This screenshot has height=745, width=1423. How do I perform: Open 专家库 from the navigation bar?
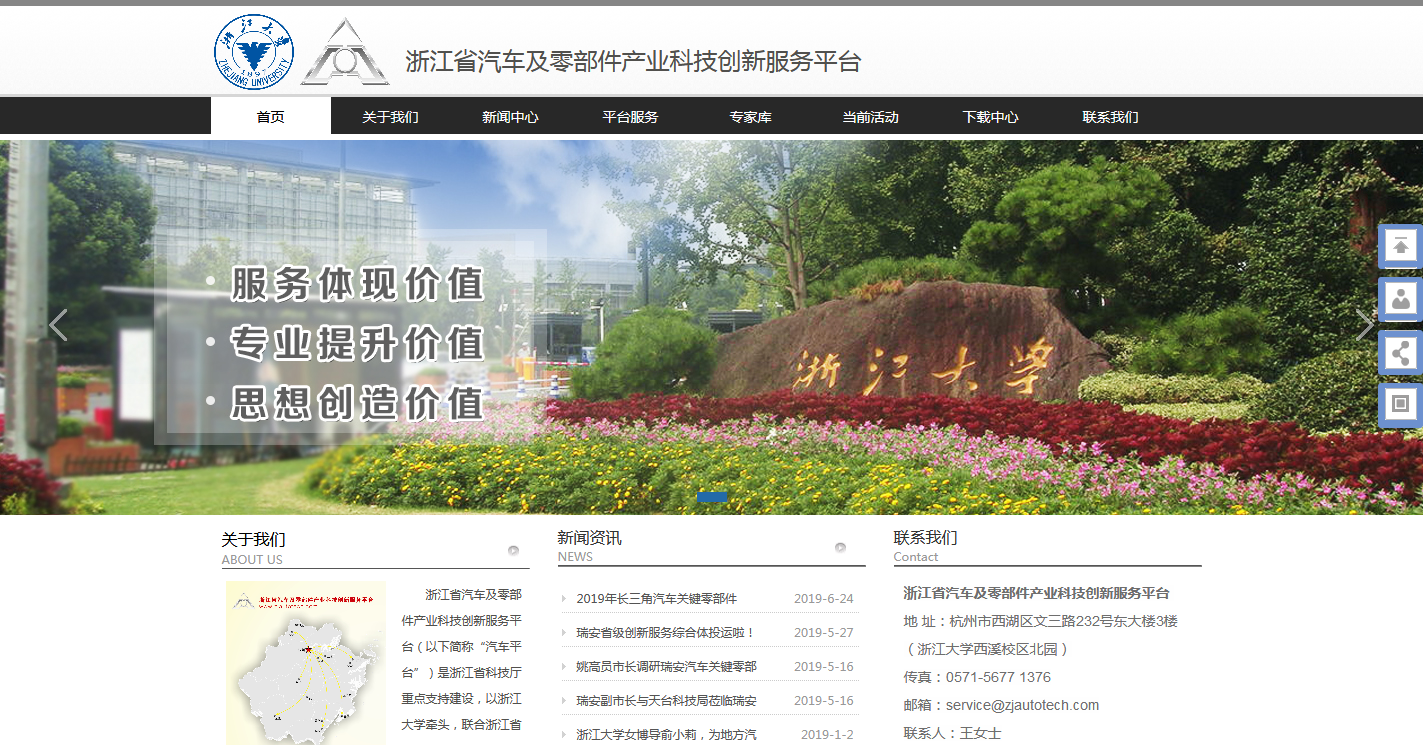click(750, 117)
